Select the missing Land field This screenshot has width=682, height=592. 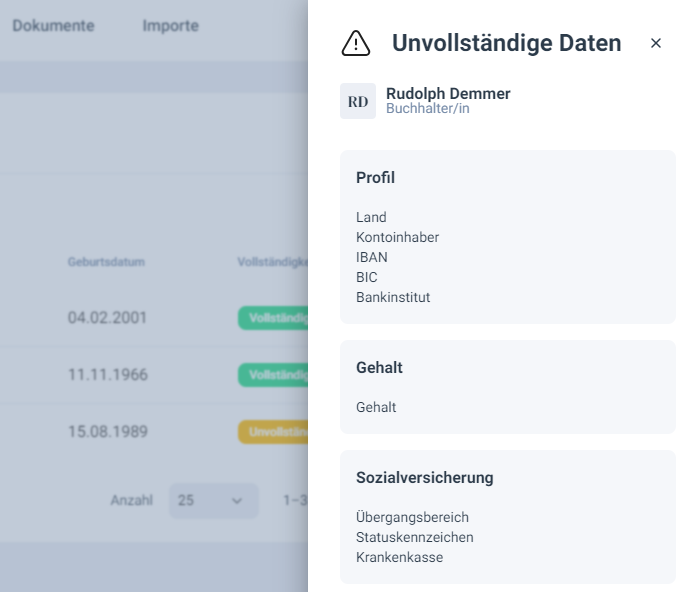(371, 217)
